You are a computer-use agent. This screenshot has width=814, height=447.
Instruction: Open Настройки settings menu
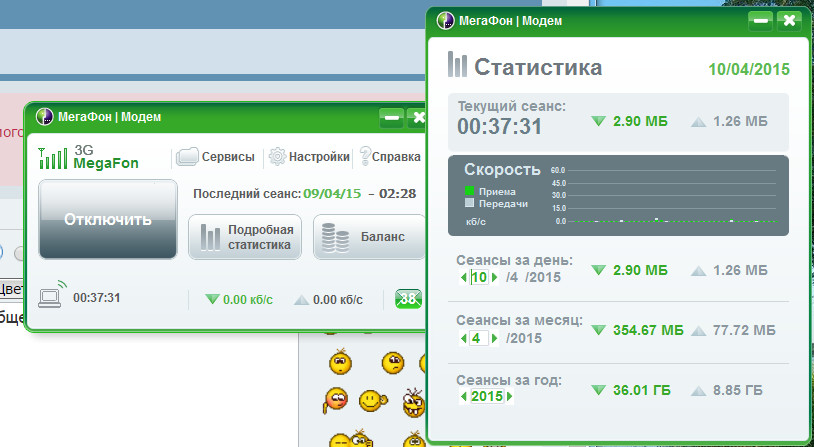coord(309,156)
